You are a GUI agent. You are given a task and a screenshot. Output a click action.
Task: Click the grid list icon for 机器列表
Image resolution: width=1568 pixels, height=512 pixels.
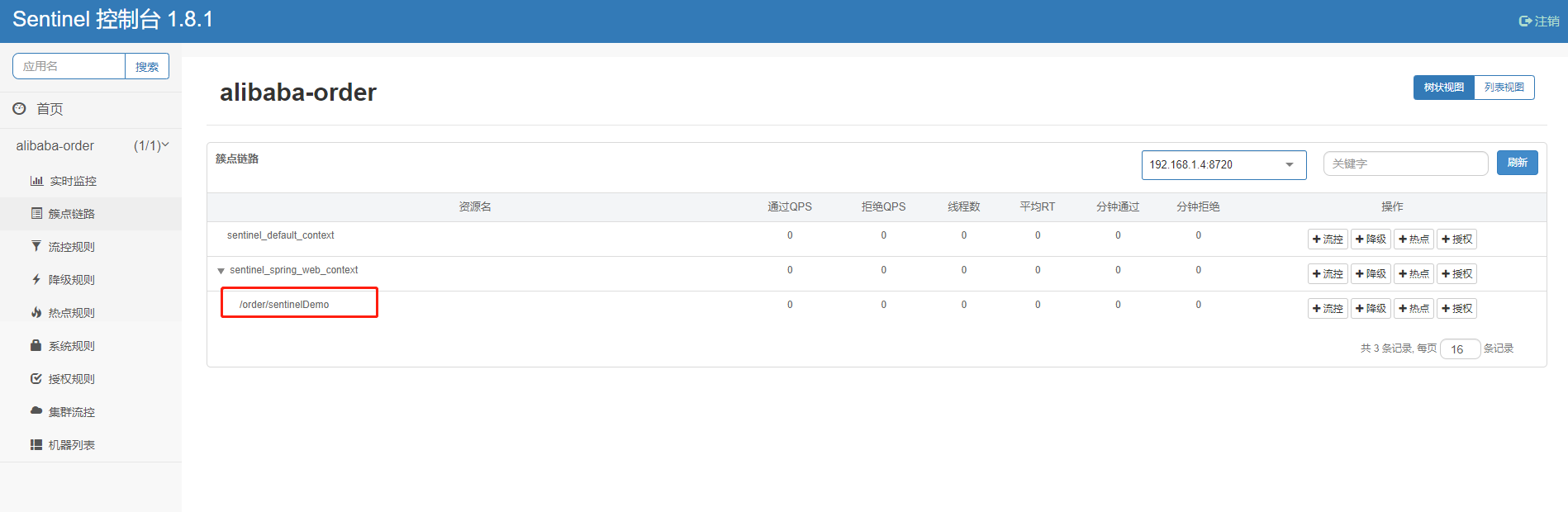(36, 445)
